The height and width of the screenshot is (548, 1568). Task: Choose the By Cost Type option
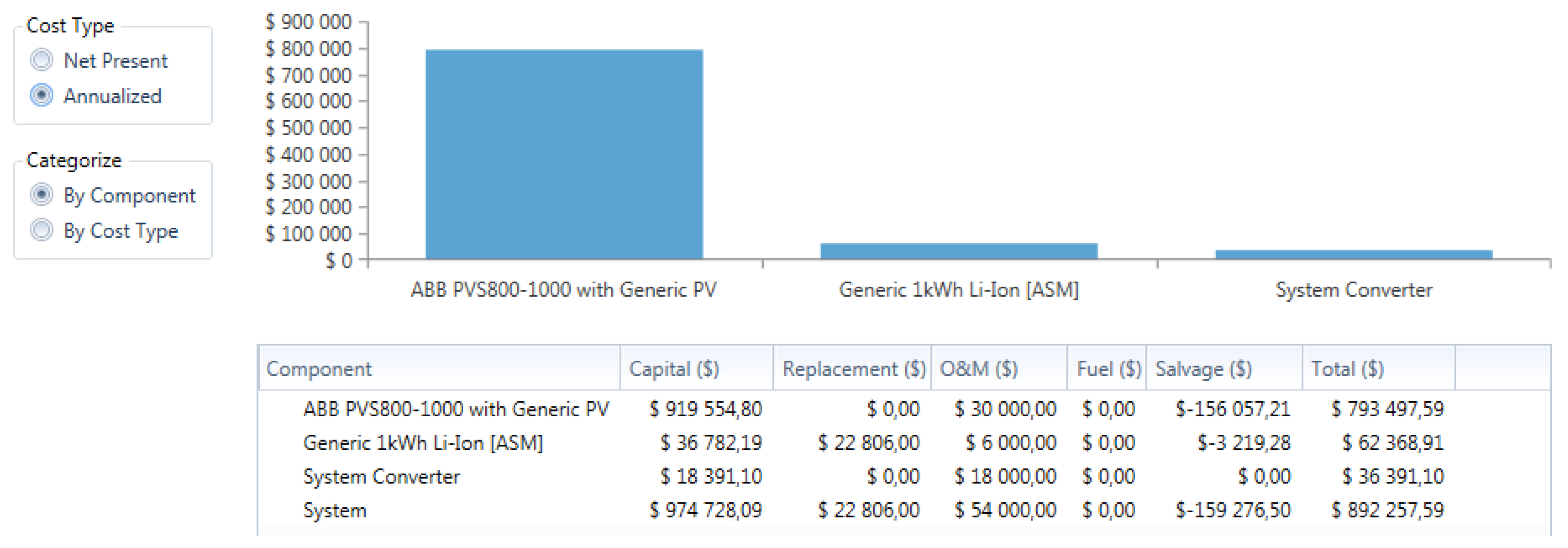tap(41, 230)
